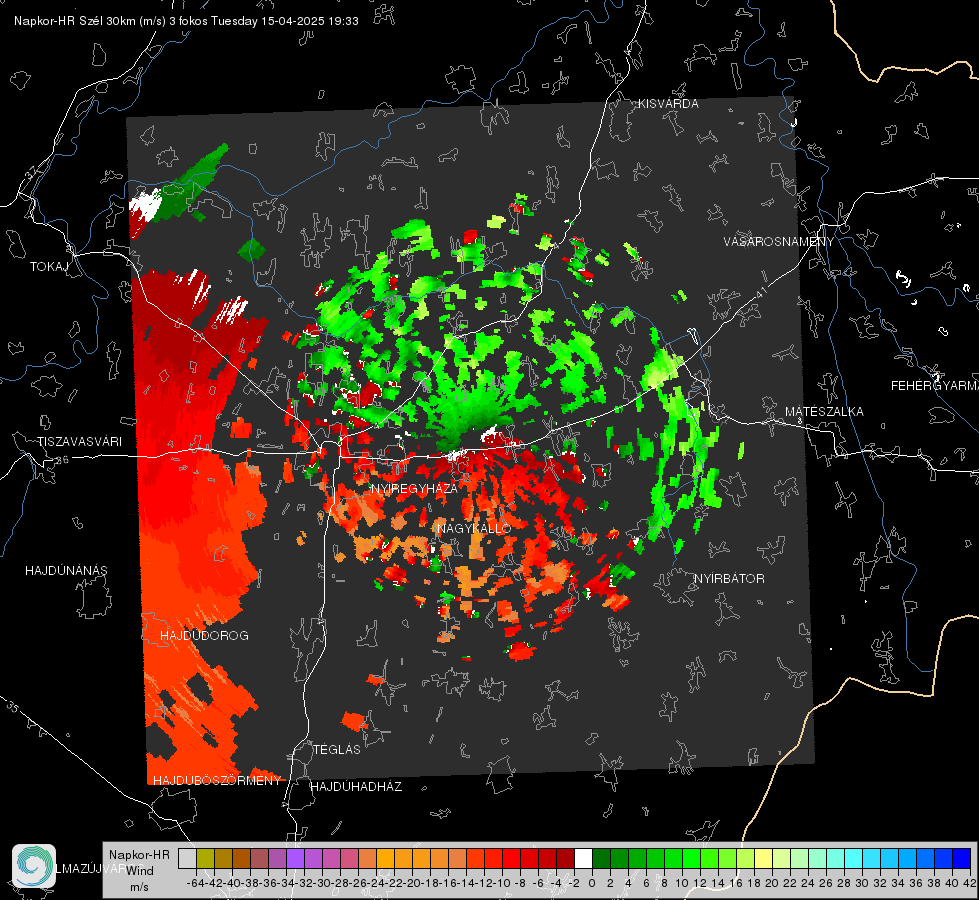Click the NYIREGYHAZA city label
Screen dimensions: 979x900
[414, 488]
